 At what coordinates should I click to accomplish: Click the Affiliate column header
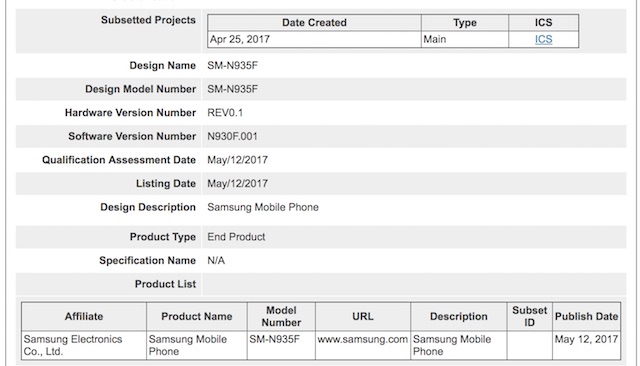[x=84, y=316]
